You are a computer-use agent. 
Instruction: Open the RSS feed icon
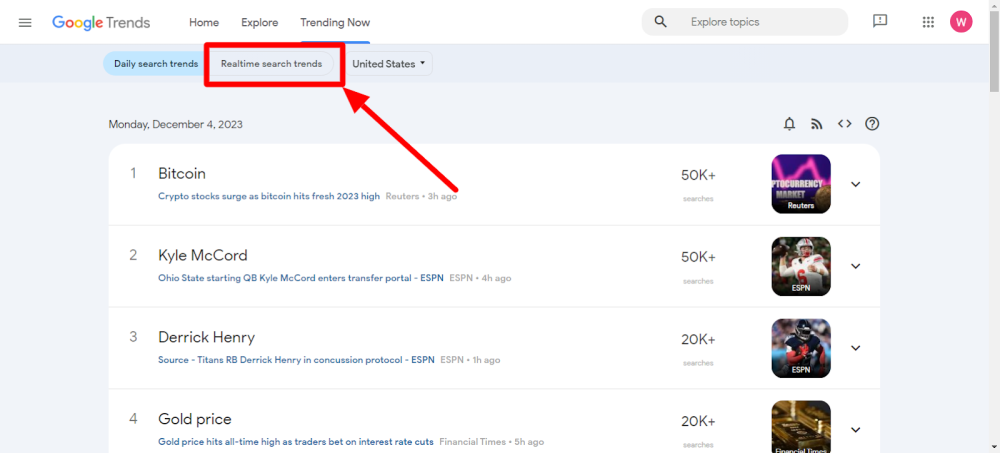[x=816, y=124]
